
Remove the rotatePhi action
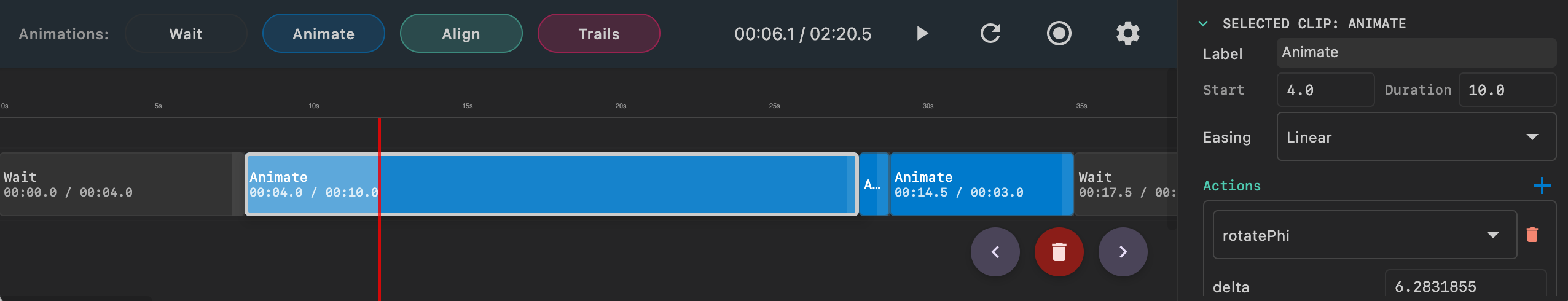click(x=1532, y=235)
